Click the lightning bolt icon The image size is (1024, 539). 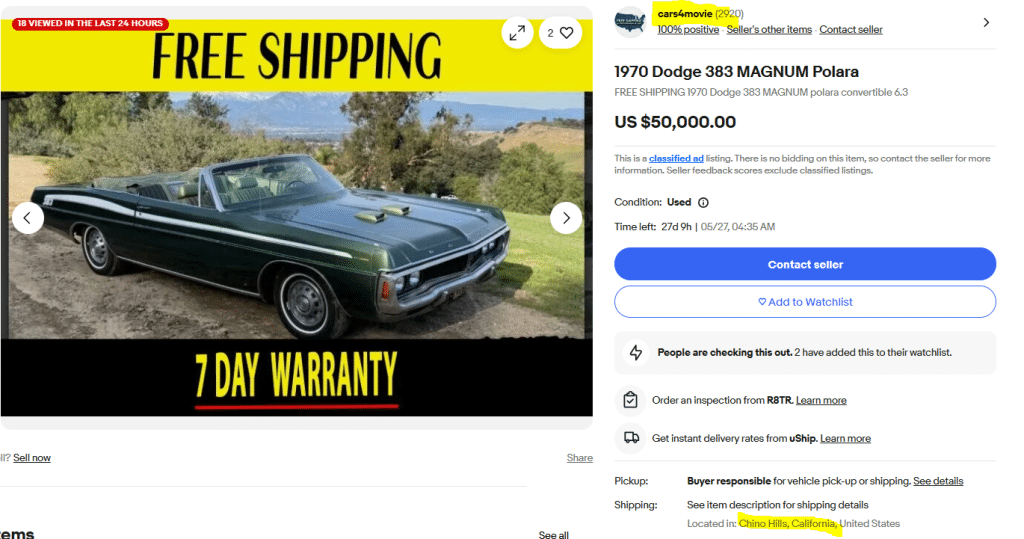[634, 352]
